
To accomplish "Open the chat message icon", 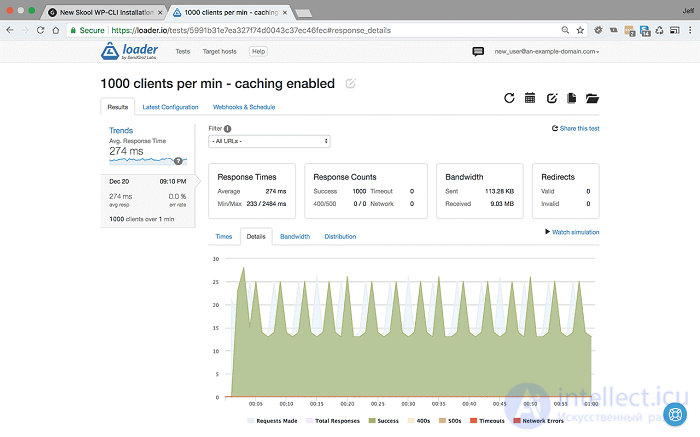I will (x=478, y=51).
